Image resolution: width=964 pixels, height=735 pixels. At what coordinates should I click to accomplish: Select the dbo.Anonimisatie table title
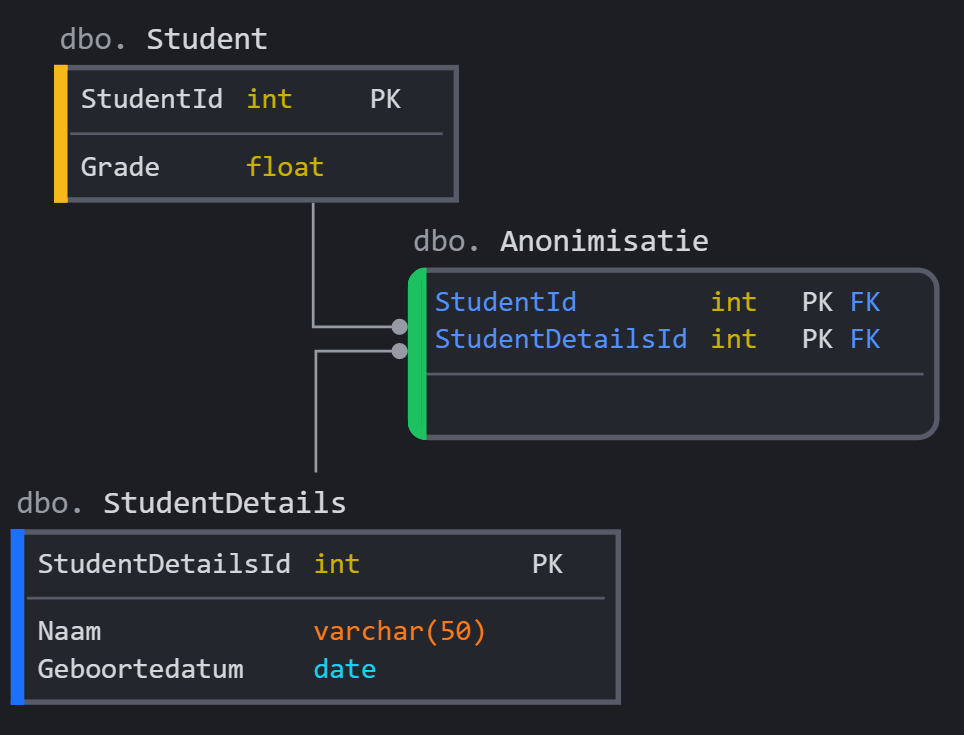[560, 241]
